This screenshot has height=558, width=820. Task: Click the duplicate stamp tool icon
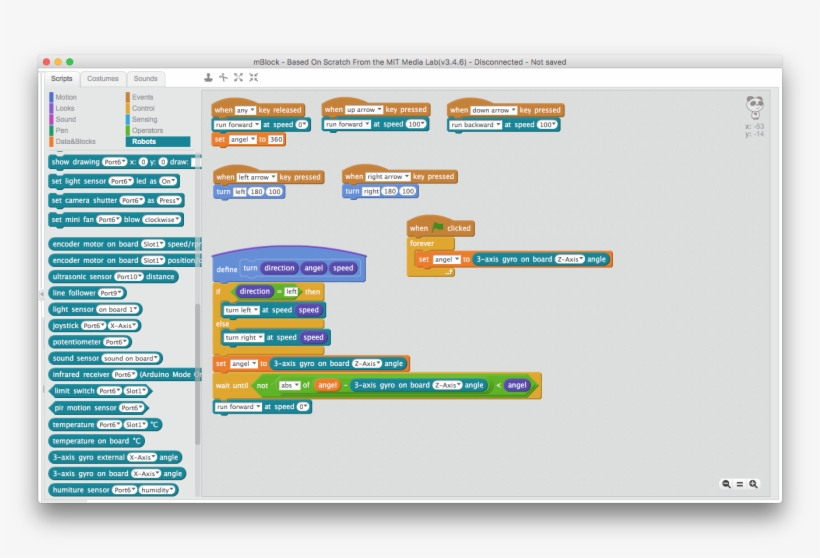(x=208, y=77)
